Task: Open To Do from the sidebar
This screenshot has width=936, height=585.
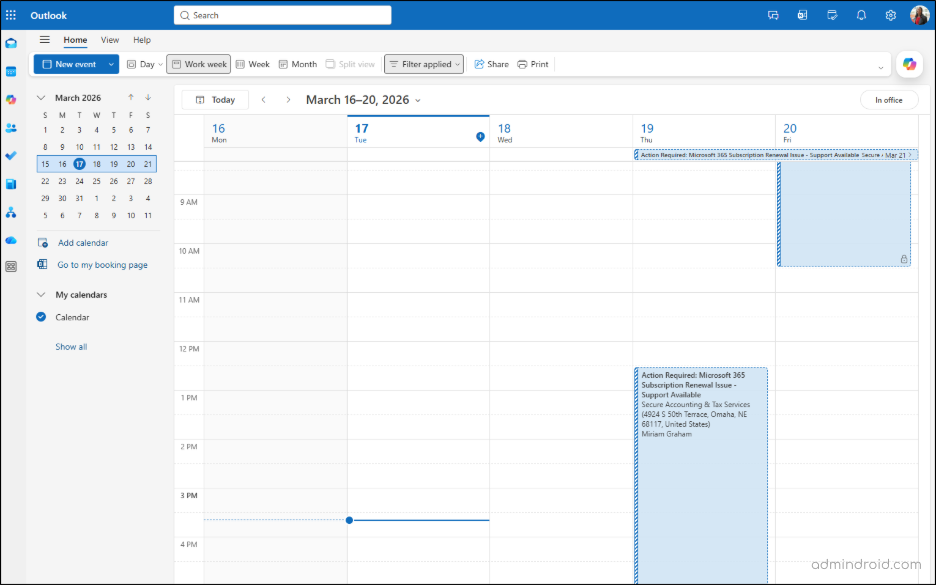Action: (11, 154)
